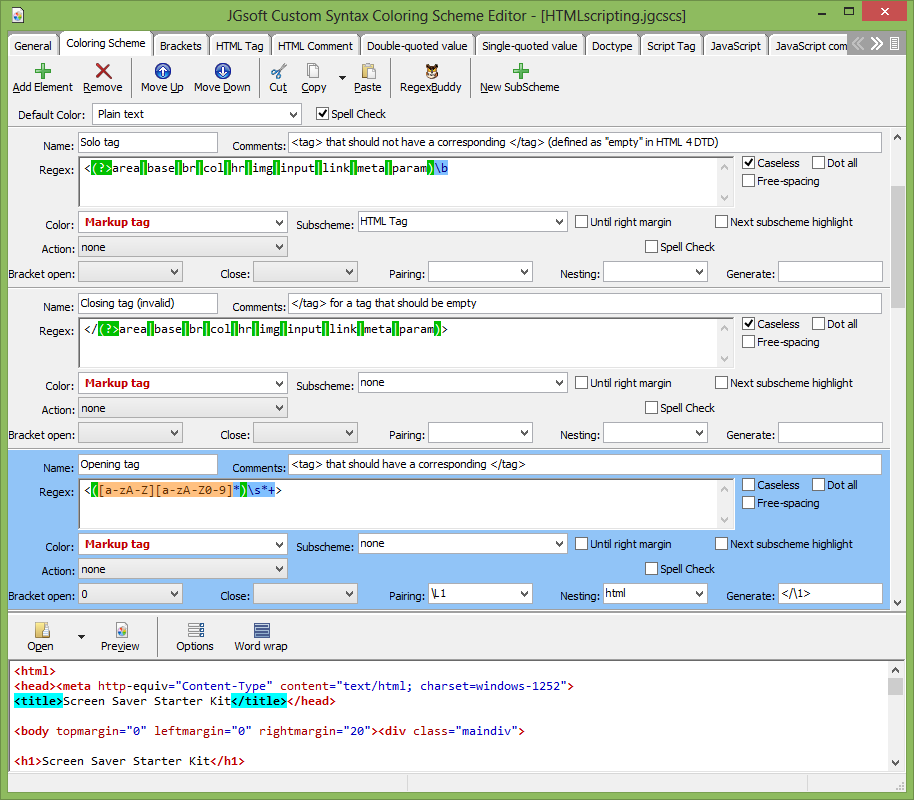The height and width of the screenshot is (800, 914).
Task: Go to the Script Tag tab
Action: [x=672, y=45]
